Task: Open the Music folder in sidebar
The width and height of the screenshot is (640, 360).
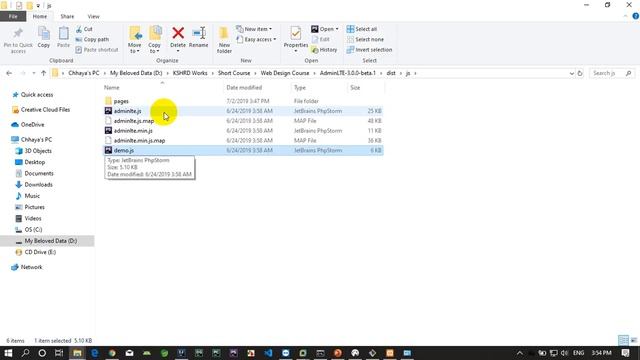Action: click(x=32, y=196)
